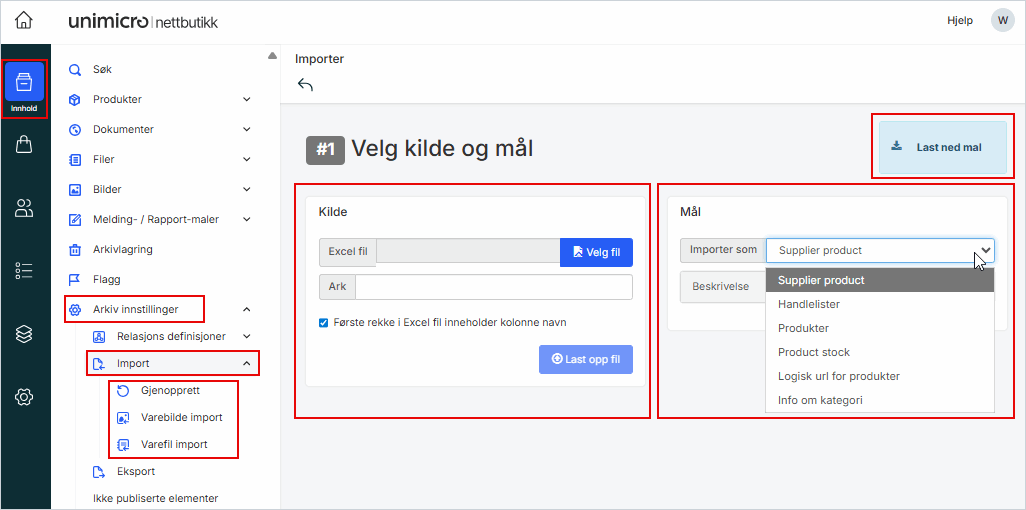Open the customers people icon in rail

(x=24, y=208)
